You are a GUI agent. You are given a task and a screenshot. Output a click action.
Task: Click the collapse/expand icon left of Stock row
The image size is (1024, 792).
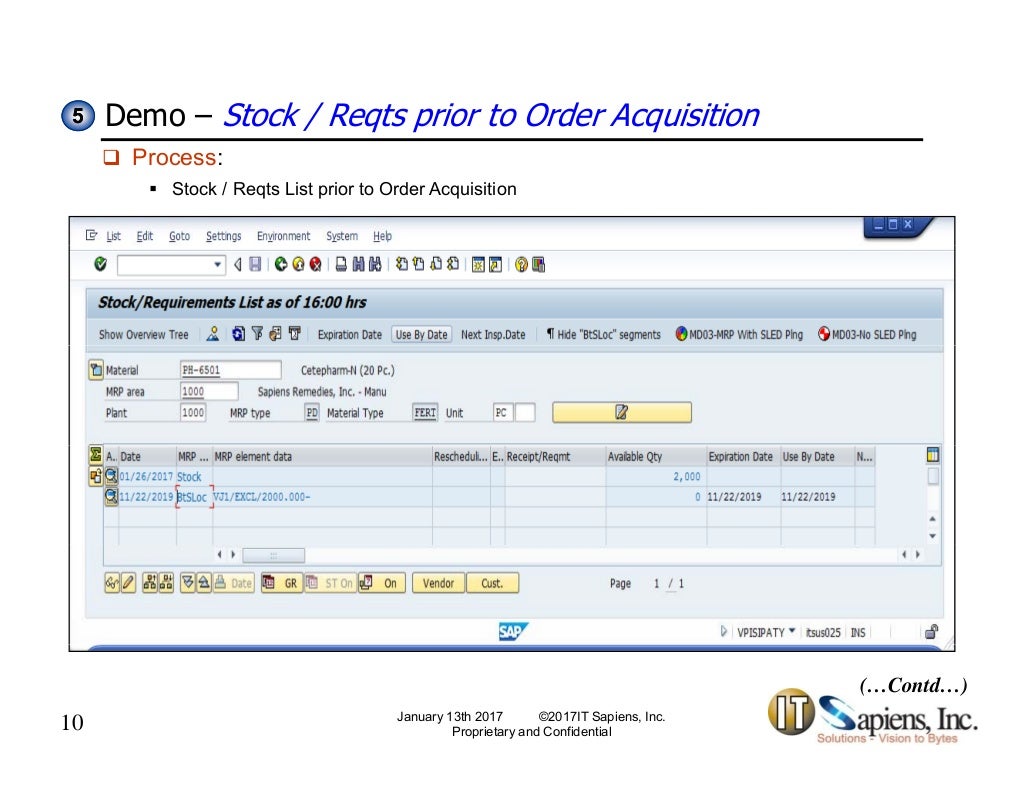[95, 477]
